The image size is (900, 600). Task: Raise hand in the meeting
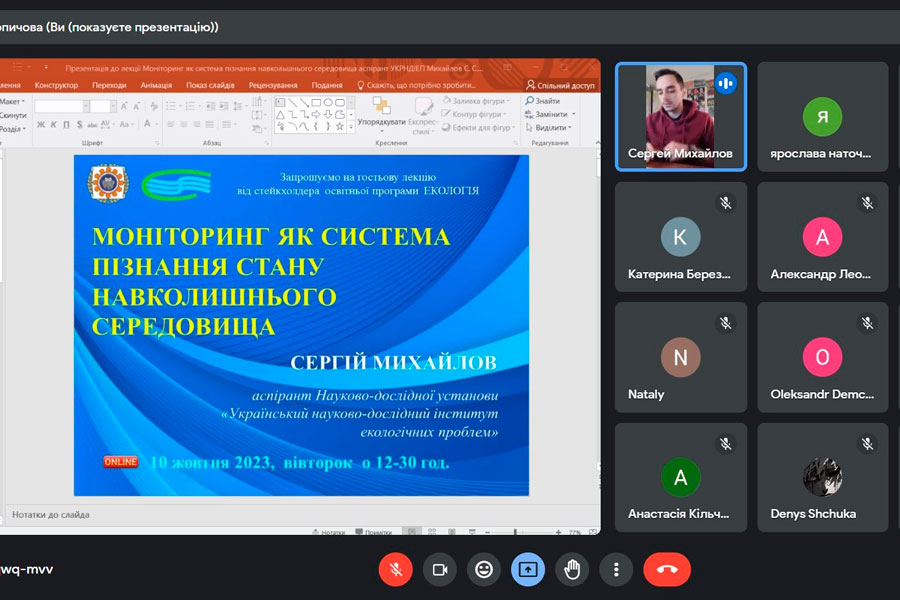[x=572, y=569]
